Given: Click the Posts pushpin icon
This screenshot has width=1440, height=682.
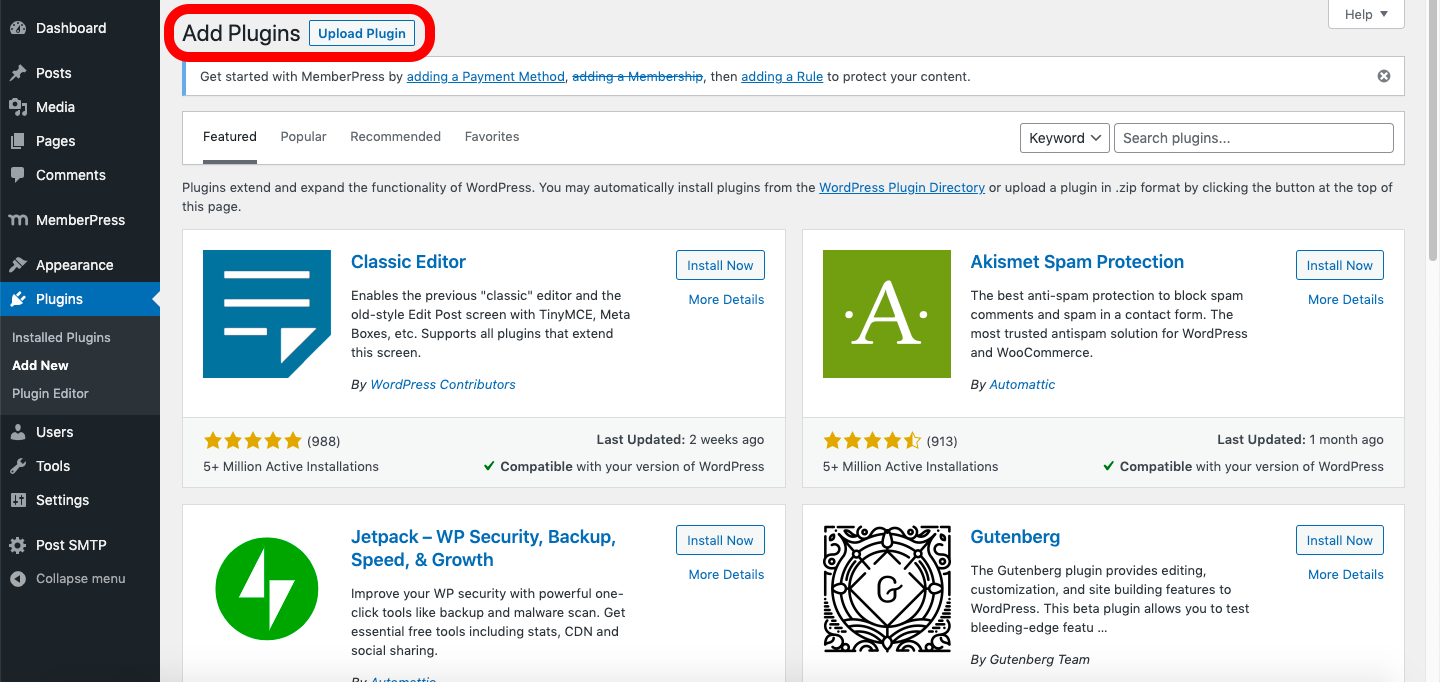Looking at the screenshot, I should click(x=18, y=73).
